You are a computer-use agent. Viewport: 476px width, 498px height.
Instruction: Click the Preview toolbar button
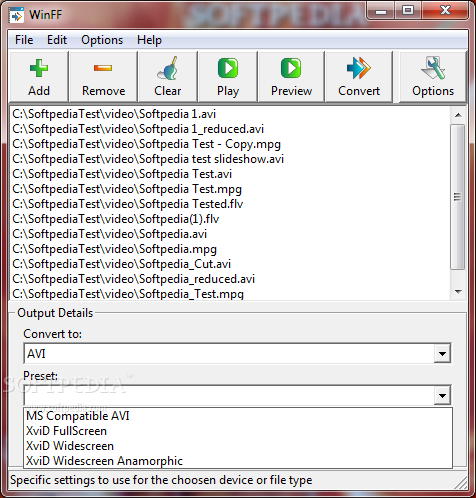click(291, 77)
